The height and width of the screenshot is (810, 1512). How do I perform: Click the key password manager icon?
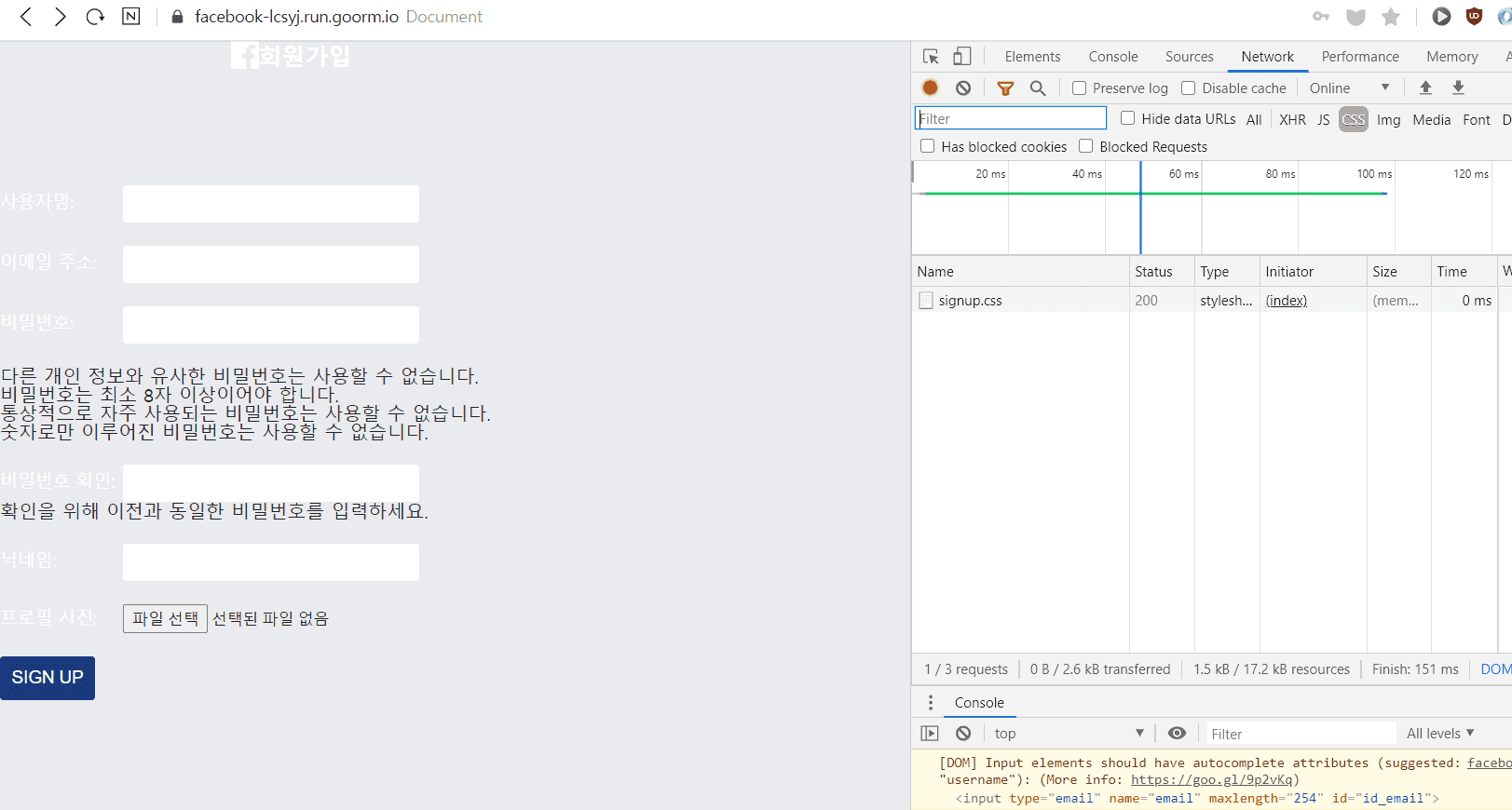click(1321, 17)
